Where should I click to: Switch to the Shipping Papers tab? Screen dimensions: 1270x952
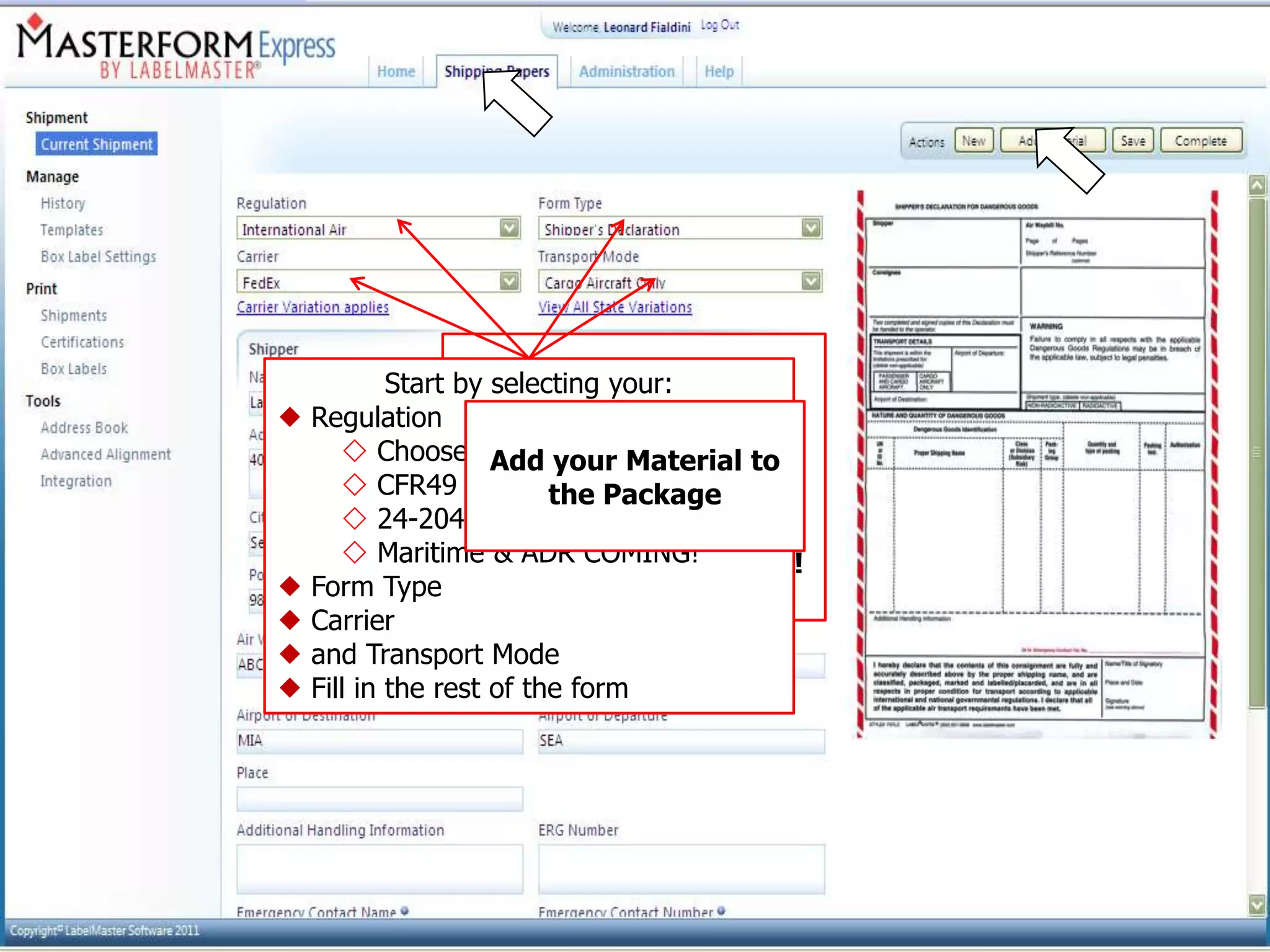tap(497, 72)
